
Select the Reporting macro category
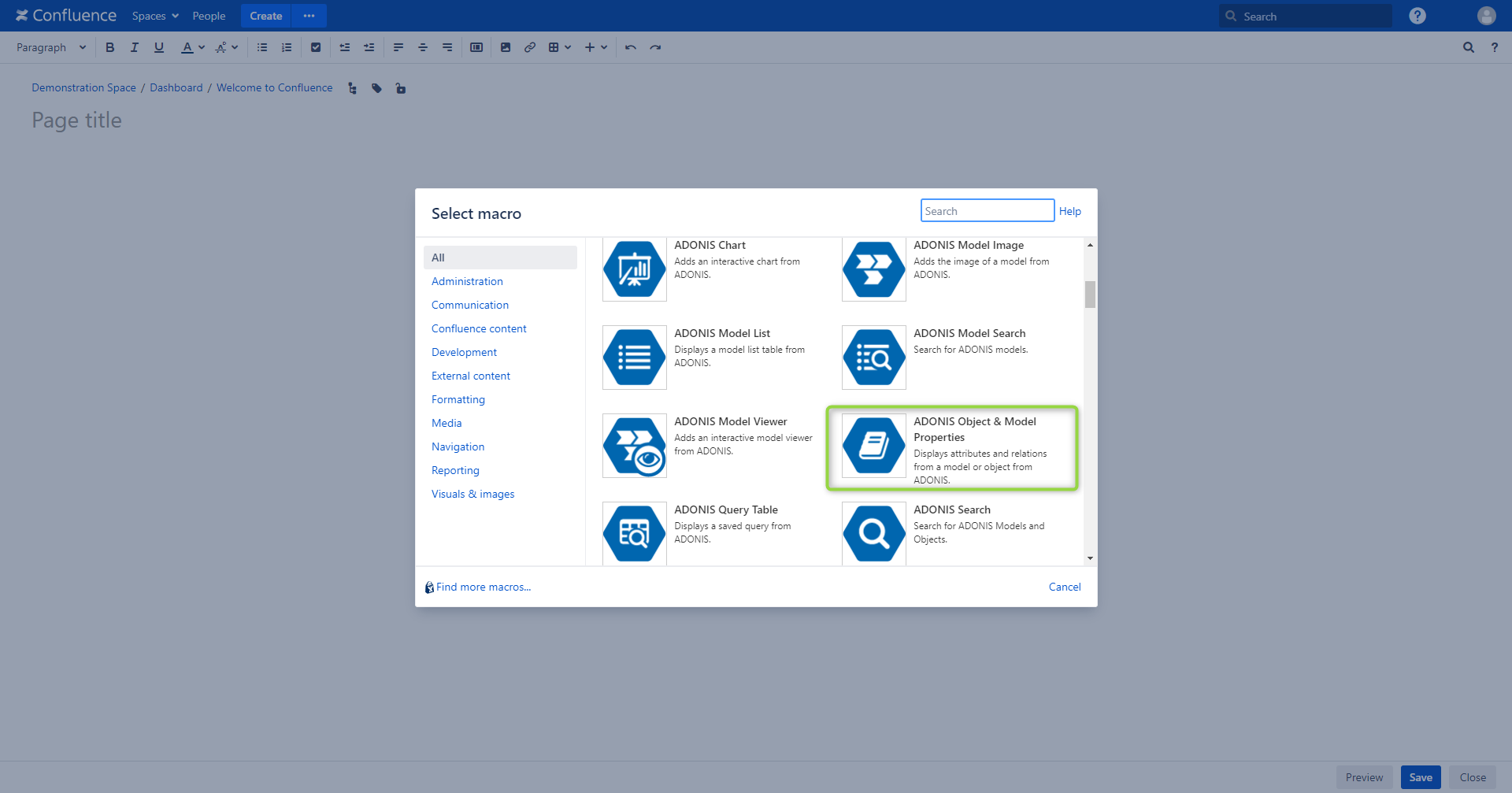coord(455,470)
